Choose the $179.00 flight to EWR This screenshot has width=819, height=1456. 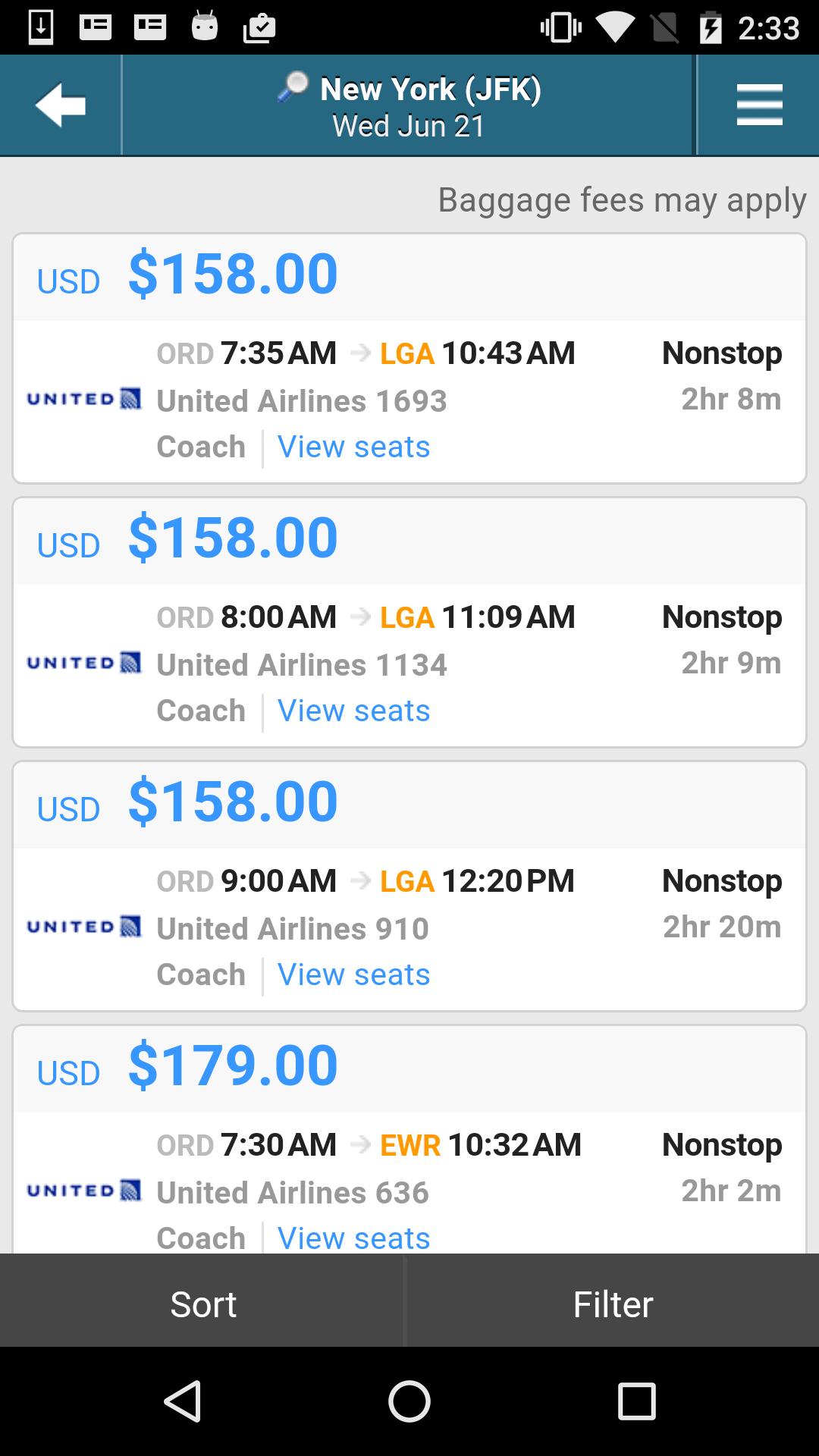coord(233,1066)
